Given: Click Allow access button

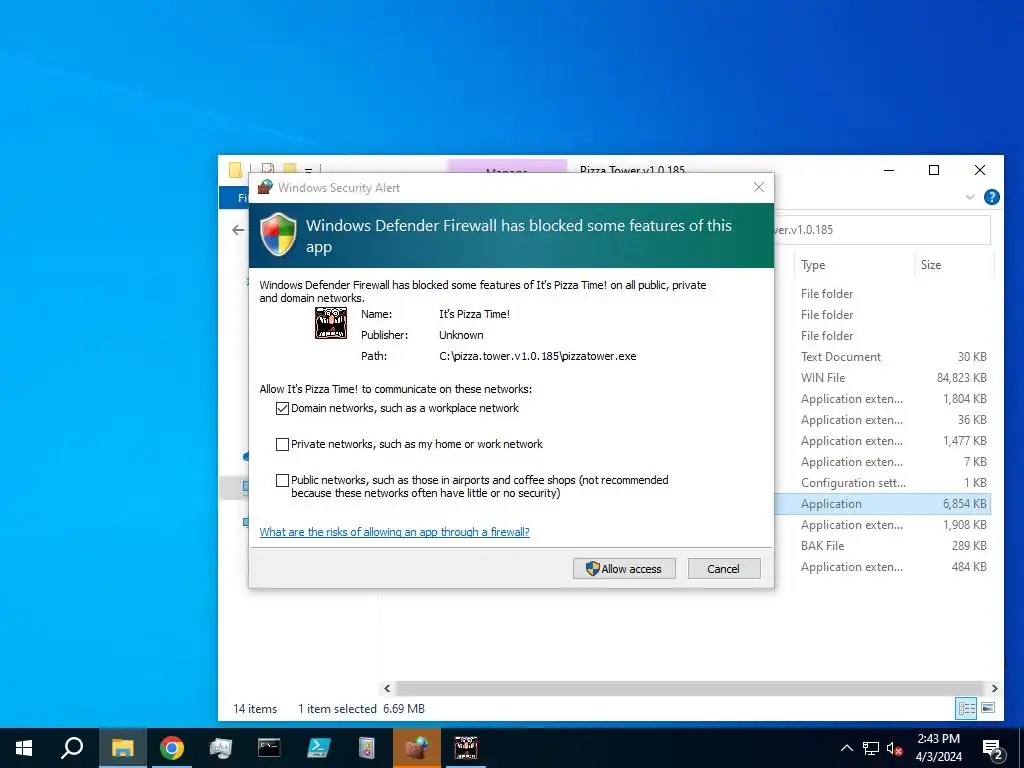Looking at the screenshot, I should pos(624,569).
